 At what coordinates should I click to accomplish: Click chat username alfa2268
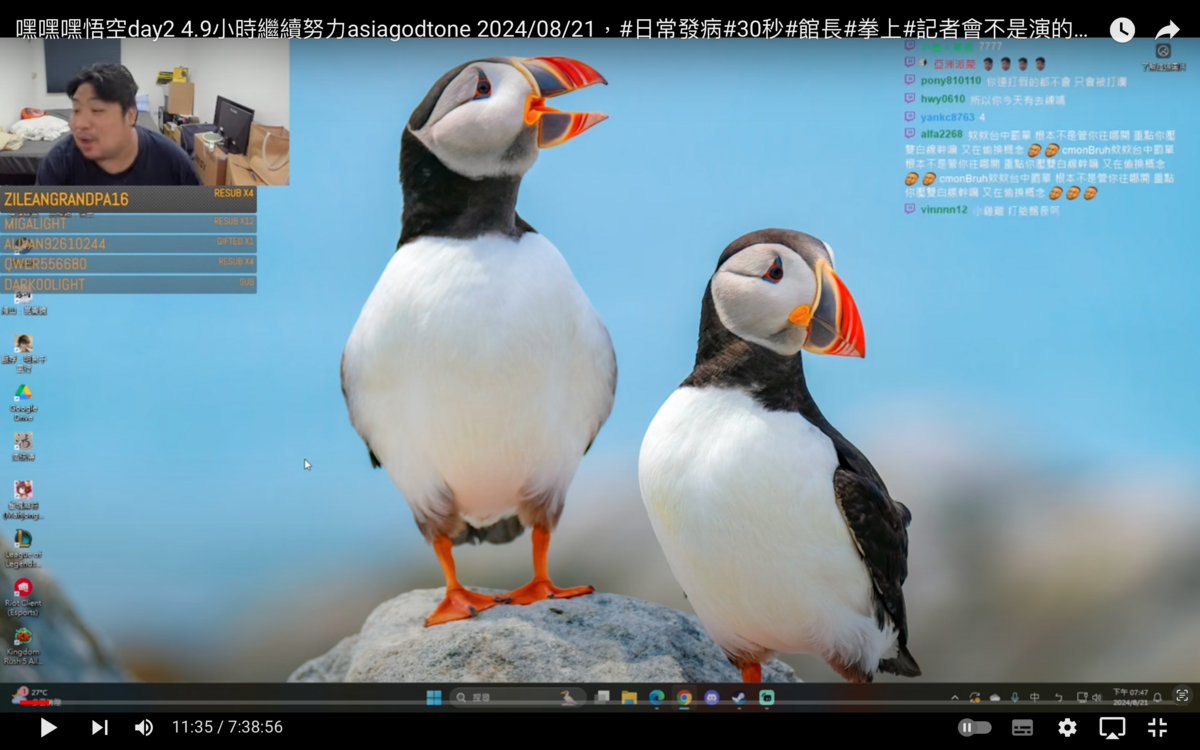(941, 134)
